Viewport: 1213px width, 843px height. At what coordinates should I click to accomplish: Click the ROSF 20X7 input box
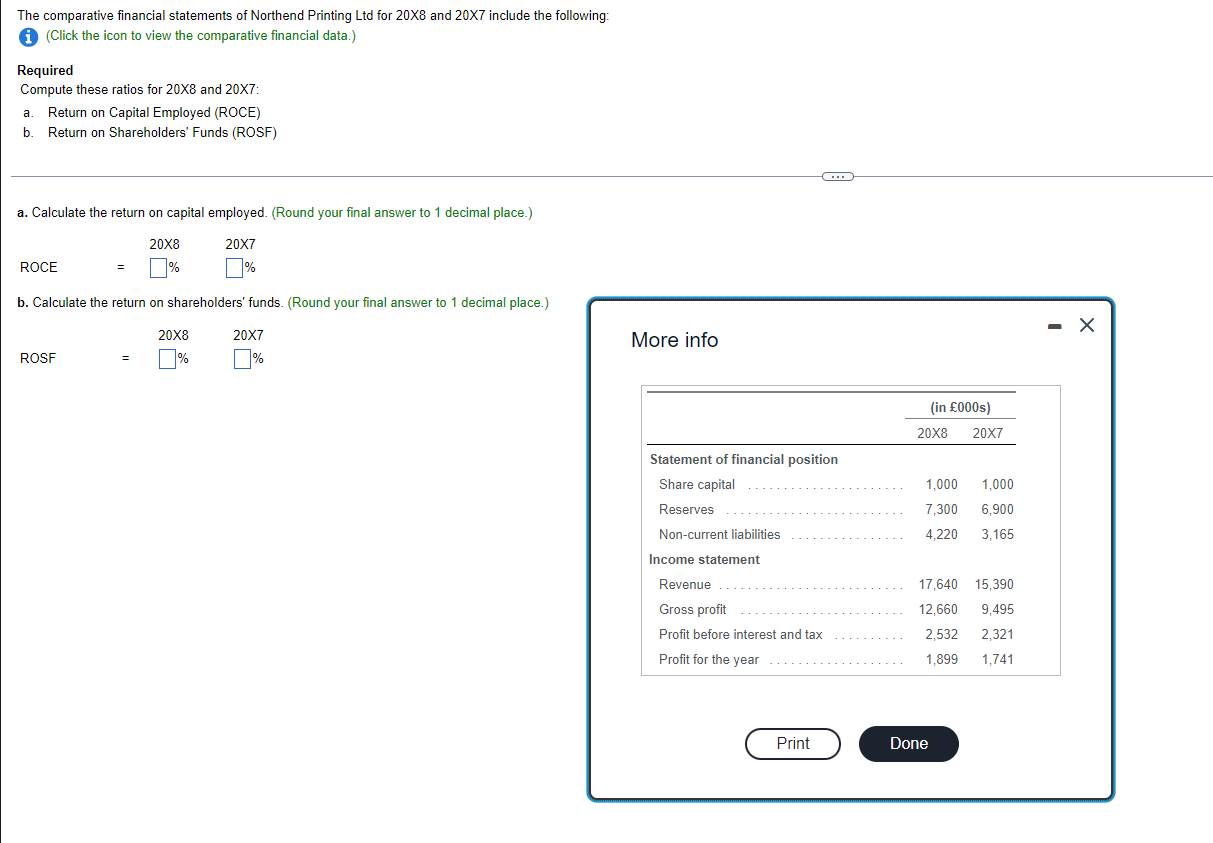tap(242, 359)
